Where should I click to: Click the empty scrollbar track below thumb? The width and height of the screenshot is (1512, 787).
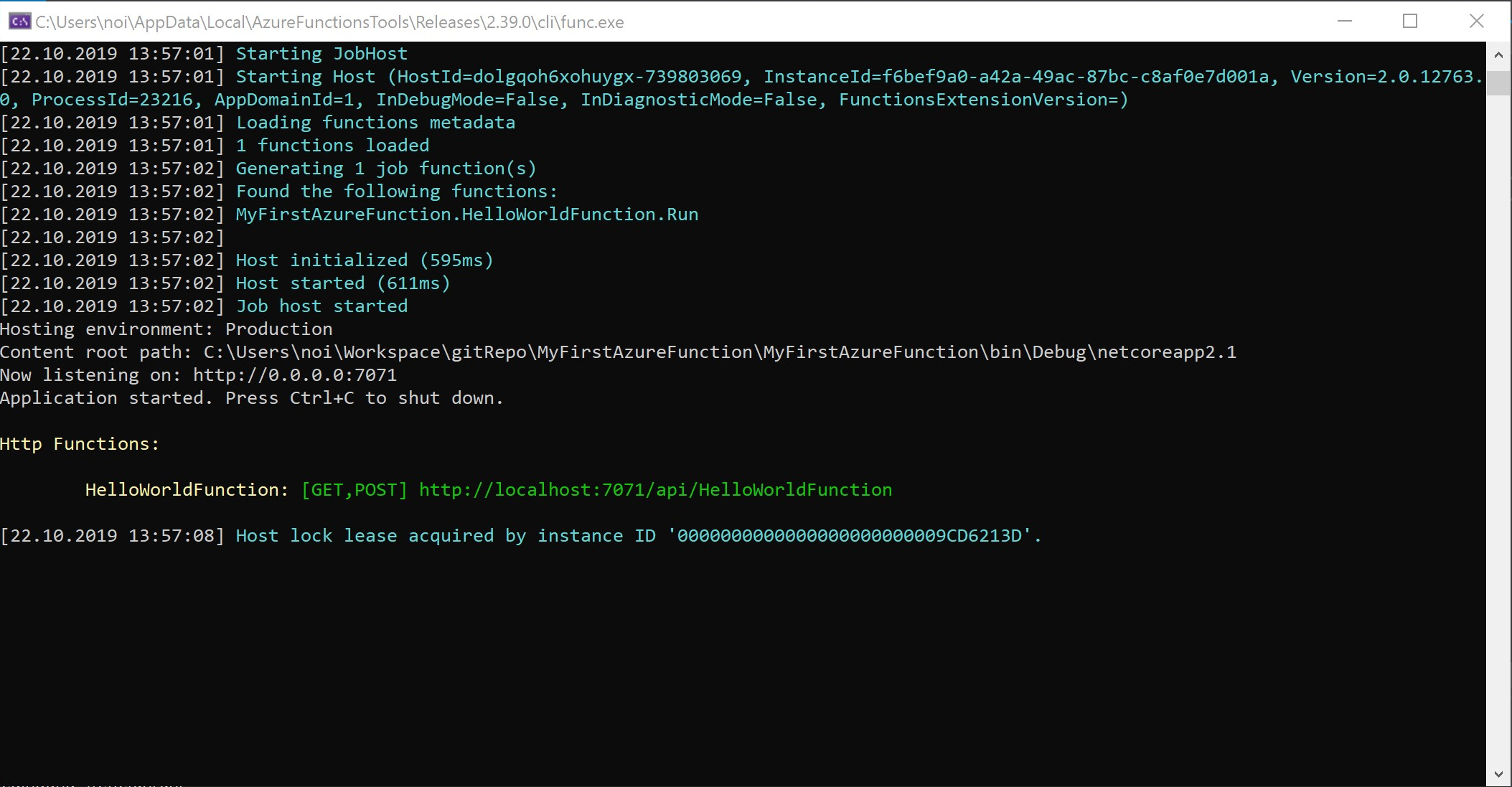(1498, 430)
